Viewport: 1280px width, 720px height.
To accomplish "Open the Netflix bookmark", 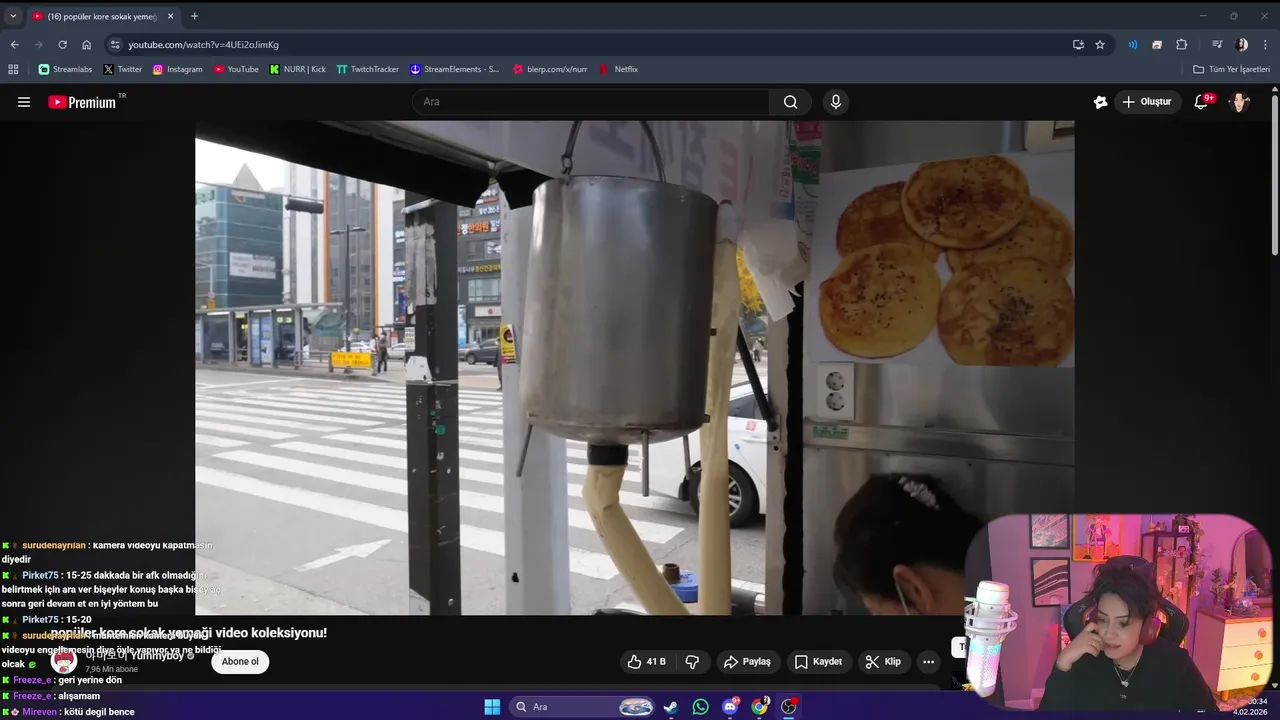I will tap(618, 69).
